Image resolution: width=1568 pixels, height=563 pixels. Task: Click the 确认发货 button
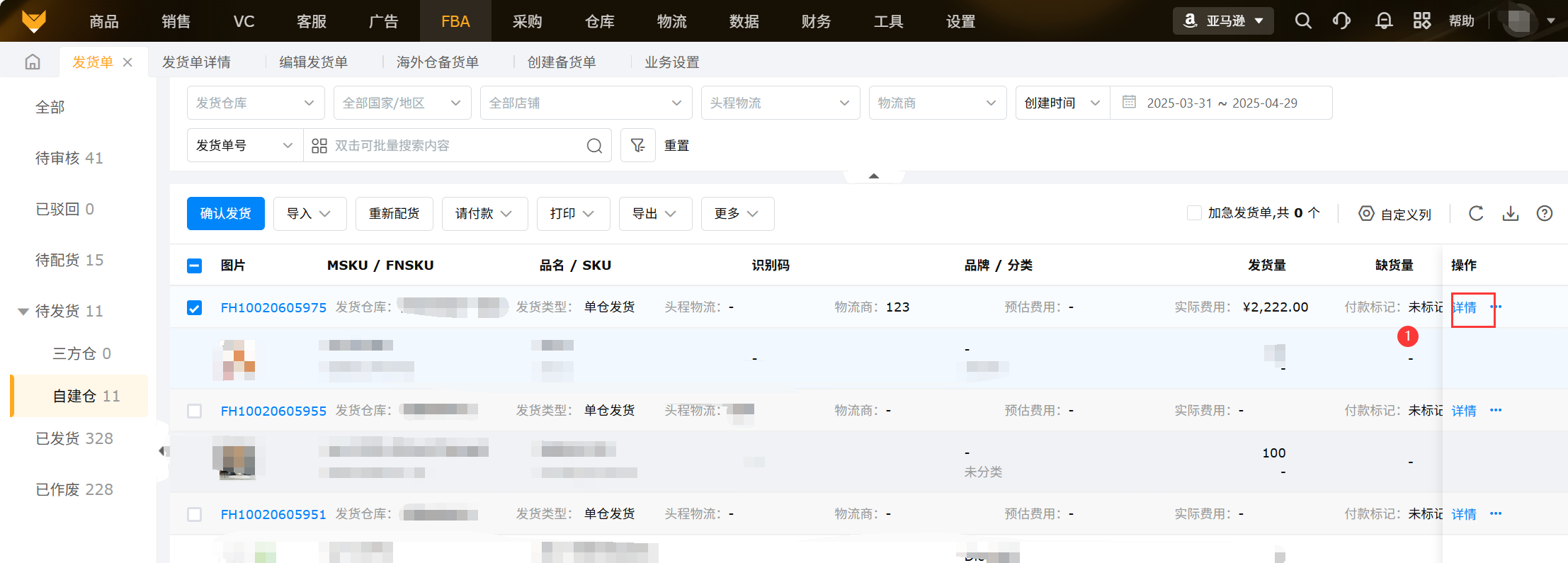point(226,214)
